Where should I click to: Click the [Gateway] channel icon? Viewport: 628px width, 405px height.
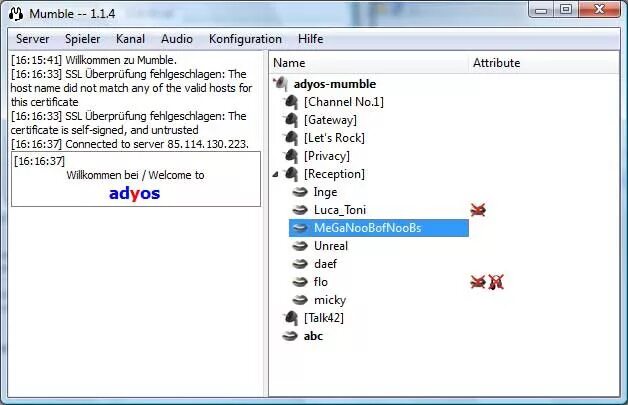tap(291, 120)
